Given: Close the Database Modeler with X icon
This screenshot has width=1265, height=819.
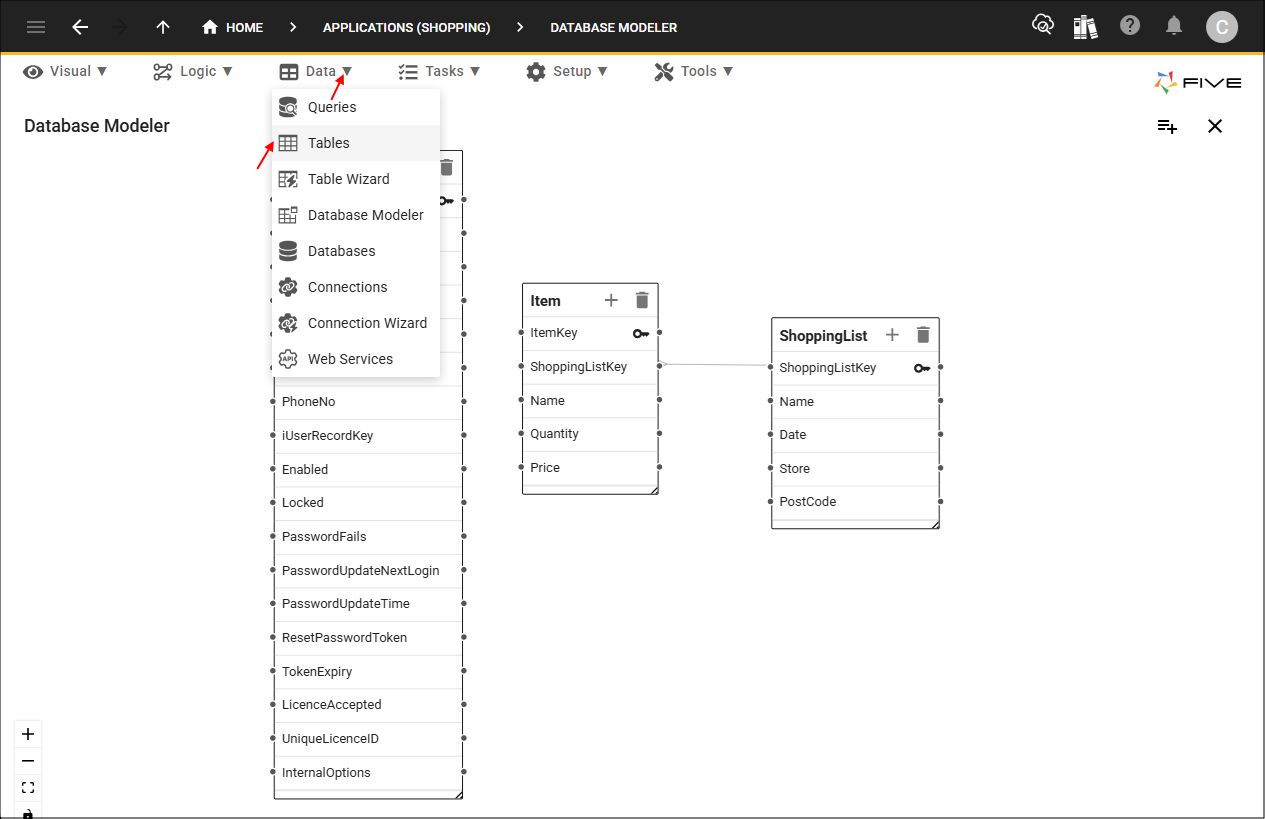Looking at the screenshot, I should (x=1215, y=126).
